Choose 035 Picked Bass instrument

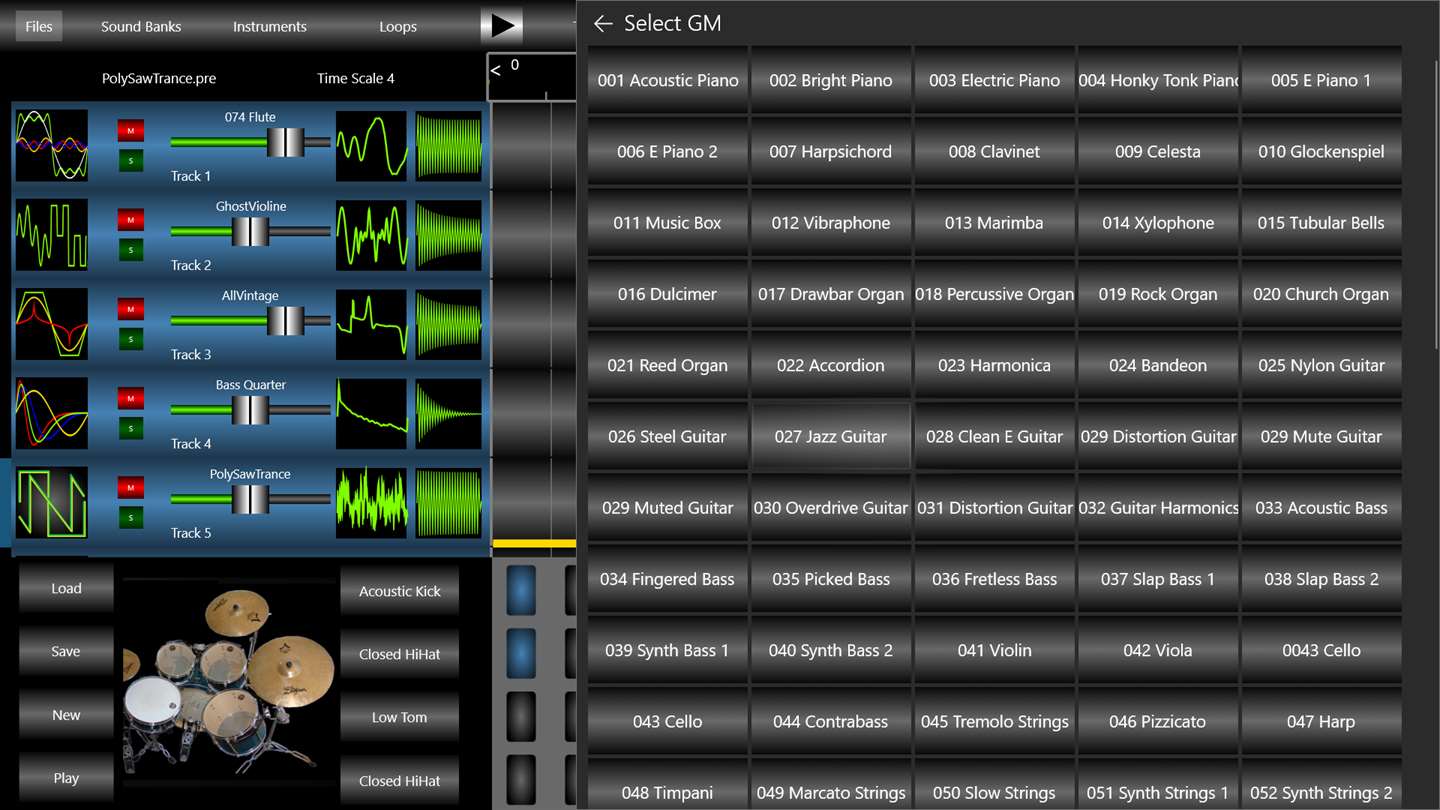(831, 579)
